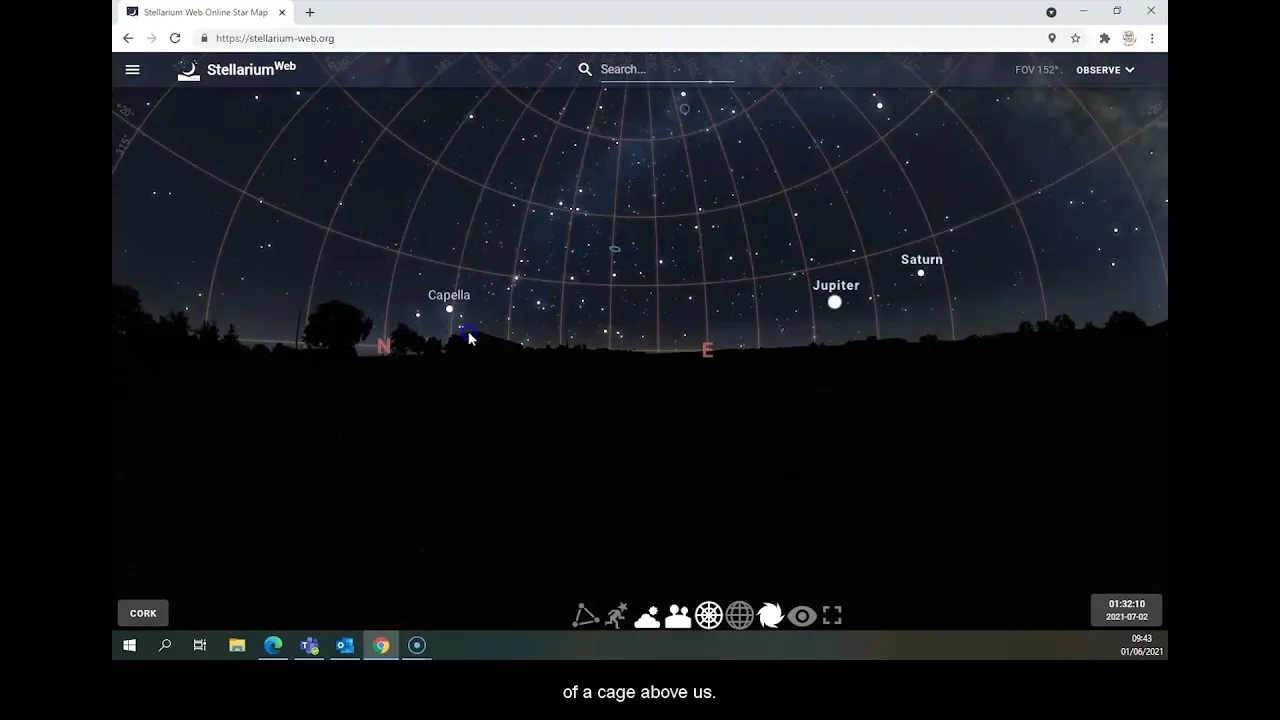
Task: Click the Stellarium Web logo
Action: tap(237, 70)
